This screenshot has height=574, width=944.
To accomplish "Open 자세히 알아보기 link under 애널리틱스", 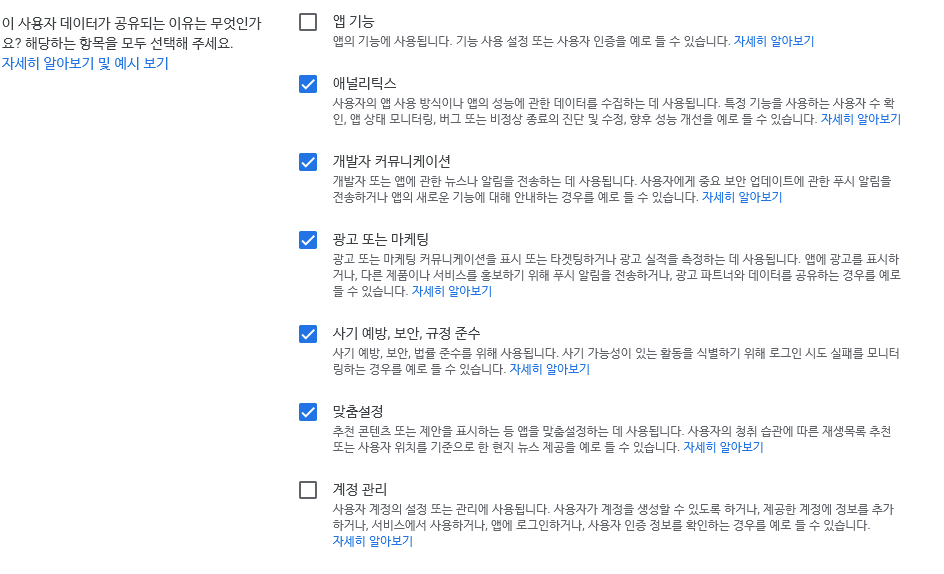I will (861, 119).
